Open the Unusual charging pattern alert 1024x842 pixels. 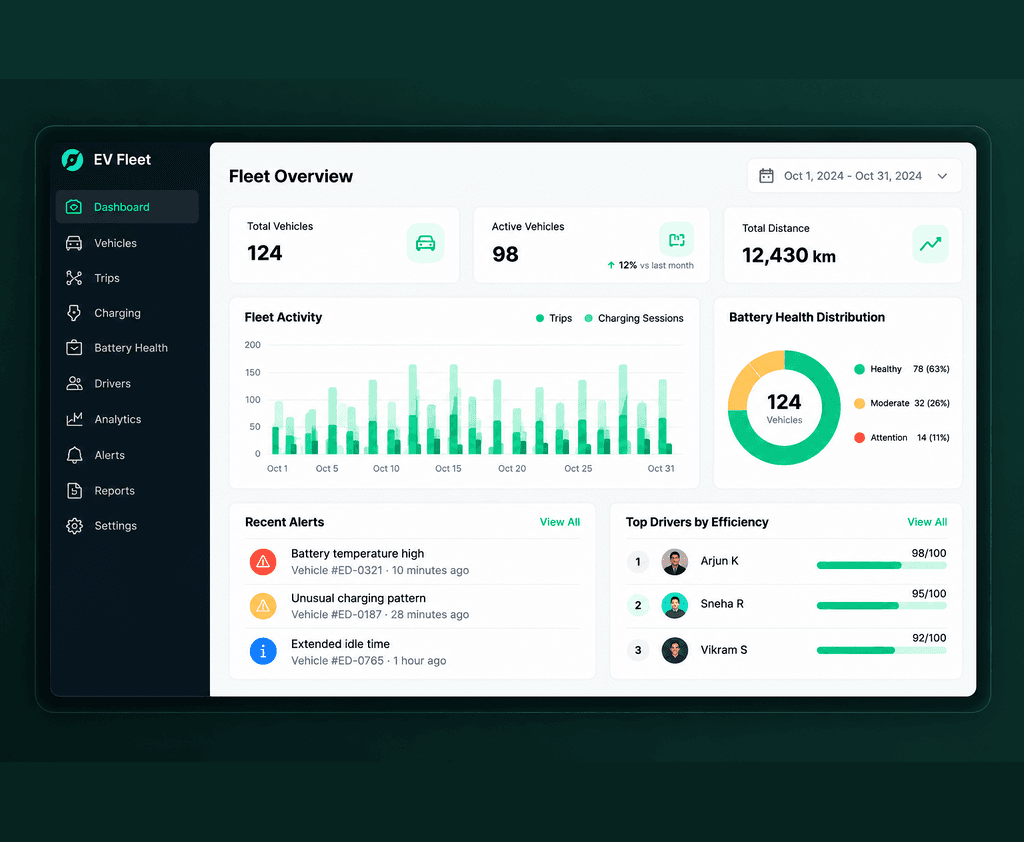tap(413, 606)
